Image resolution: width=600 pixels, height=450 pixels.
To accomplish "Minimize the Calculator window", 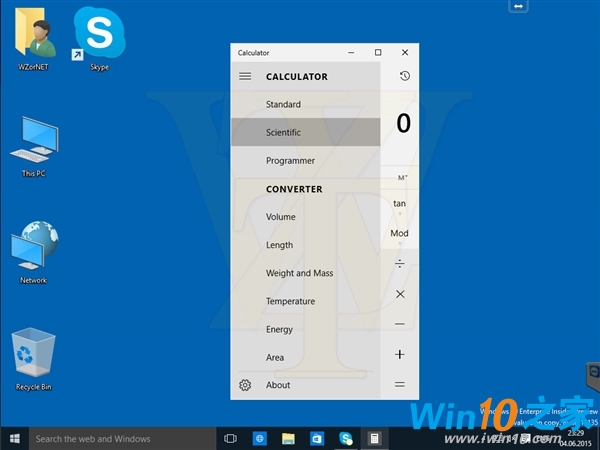I will 351,52.
